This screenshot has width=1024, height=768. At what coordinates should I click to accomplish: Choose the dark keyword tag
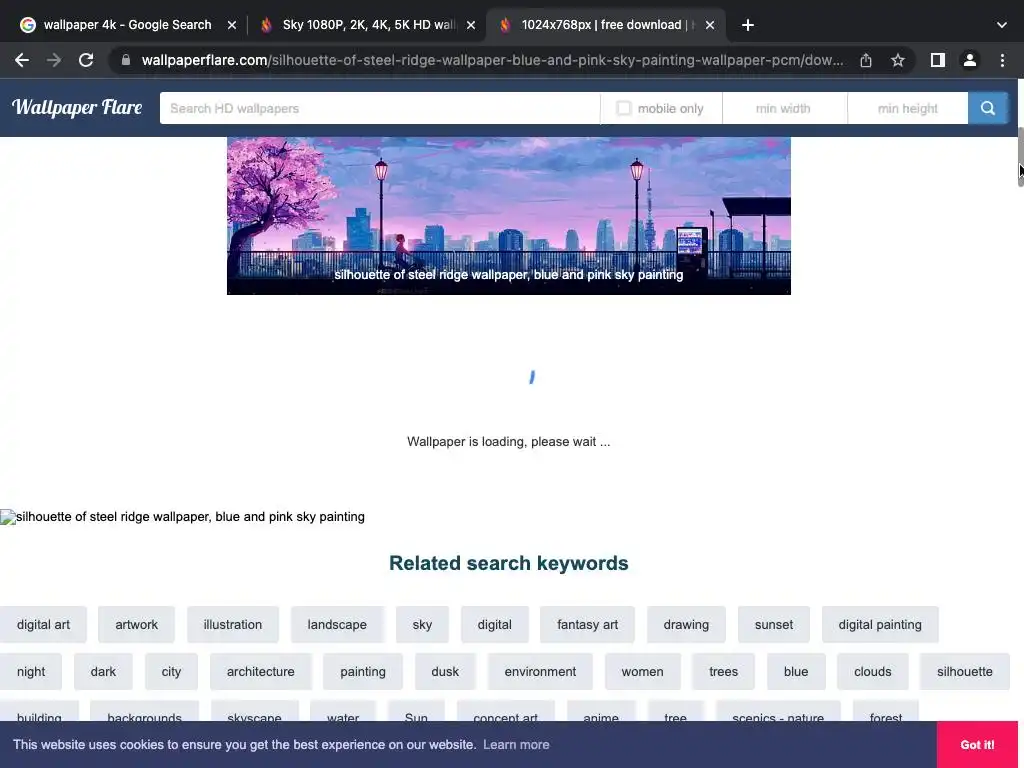coord(103,671)
